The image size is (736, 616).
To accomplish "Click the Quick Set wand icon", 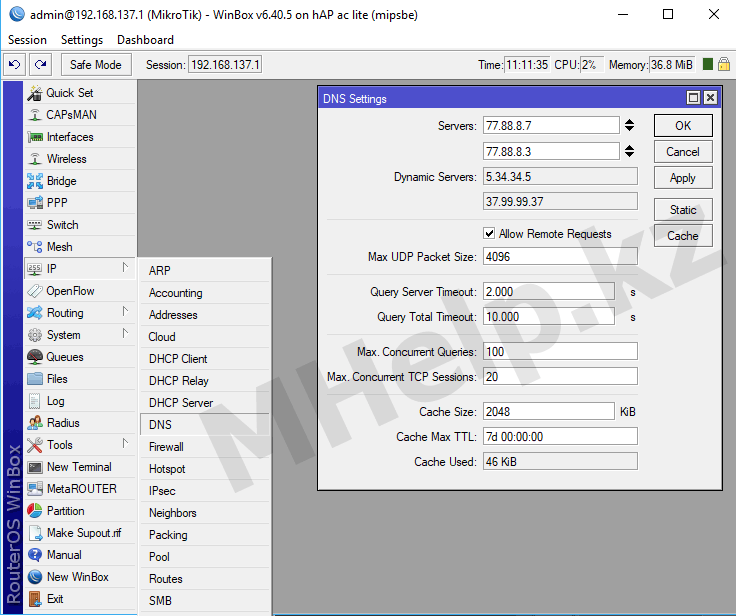I will 35,93.
